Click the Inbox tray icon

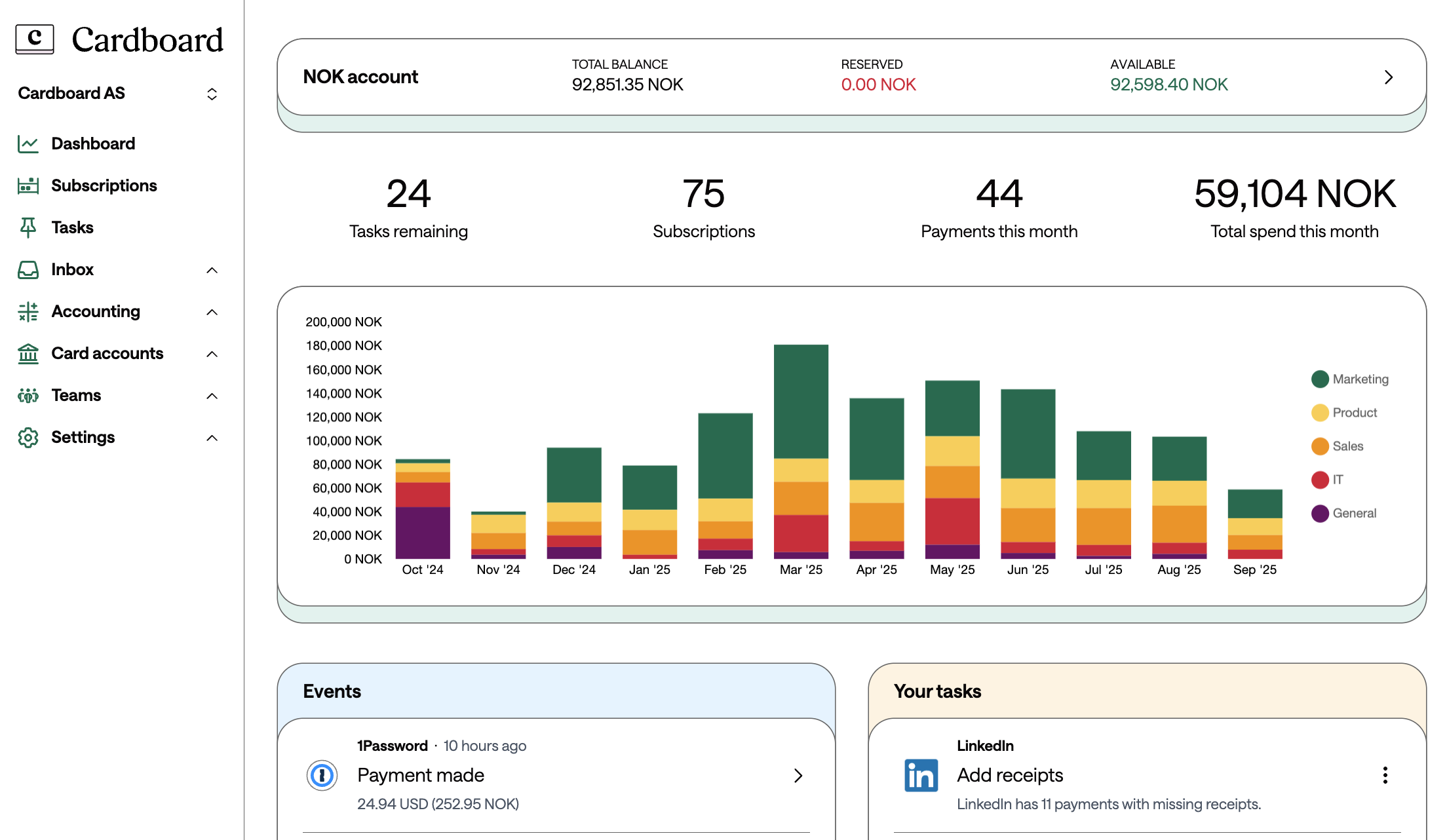pyautogui.click(x=28, y=270)
